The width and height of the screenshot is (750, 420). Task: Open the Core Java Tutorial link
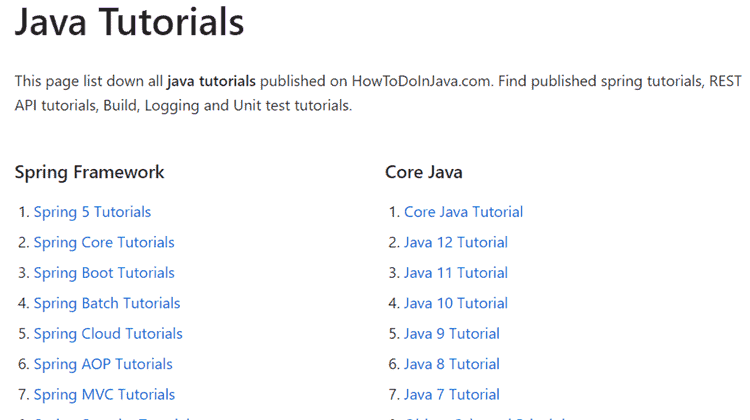click(463, 212)
